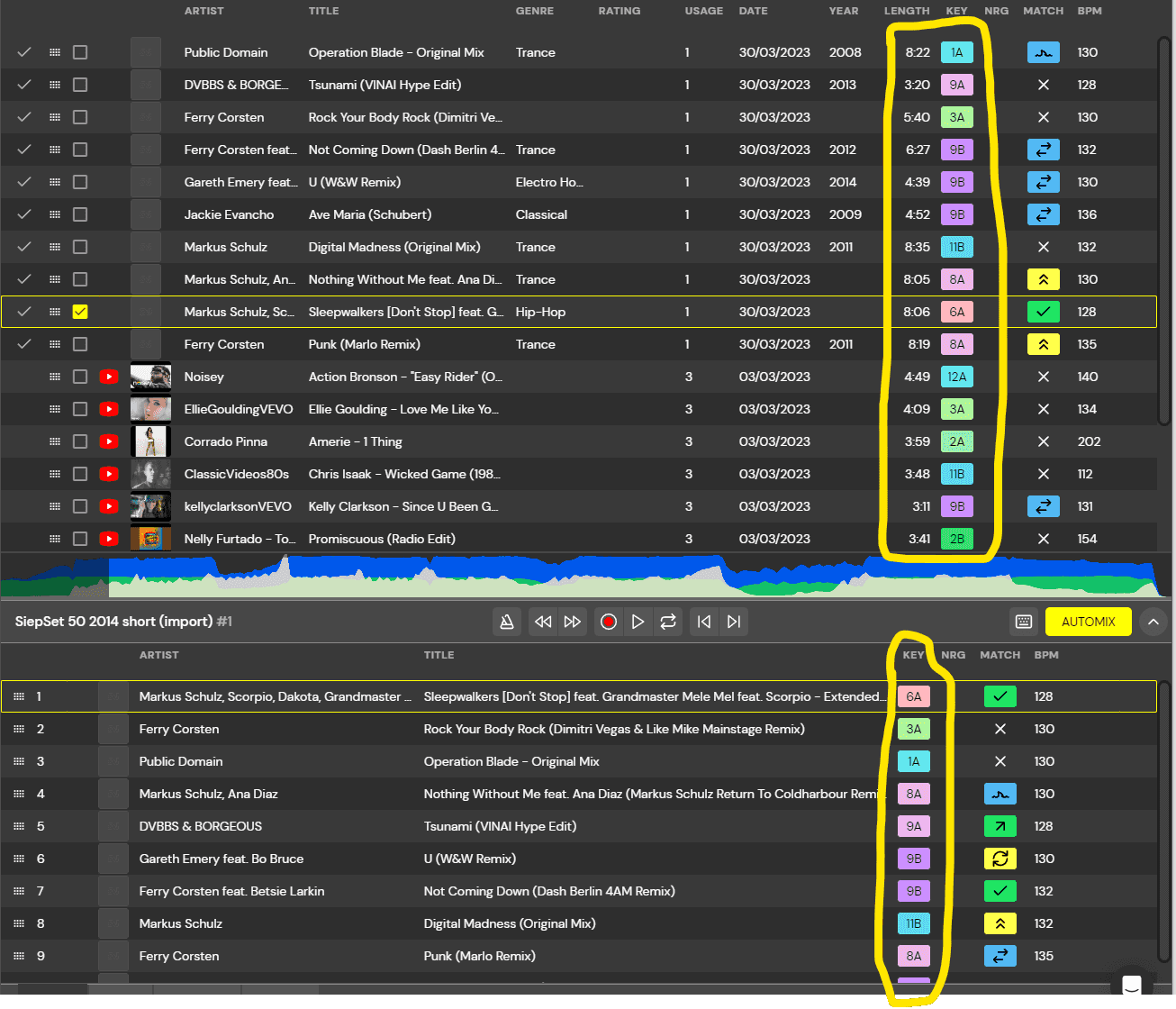Toggle the loop/repeat icon
The width and height of the screenshot is (1176, 1009).
[x=668, y=622]
